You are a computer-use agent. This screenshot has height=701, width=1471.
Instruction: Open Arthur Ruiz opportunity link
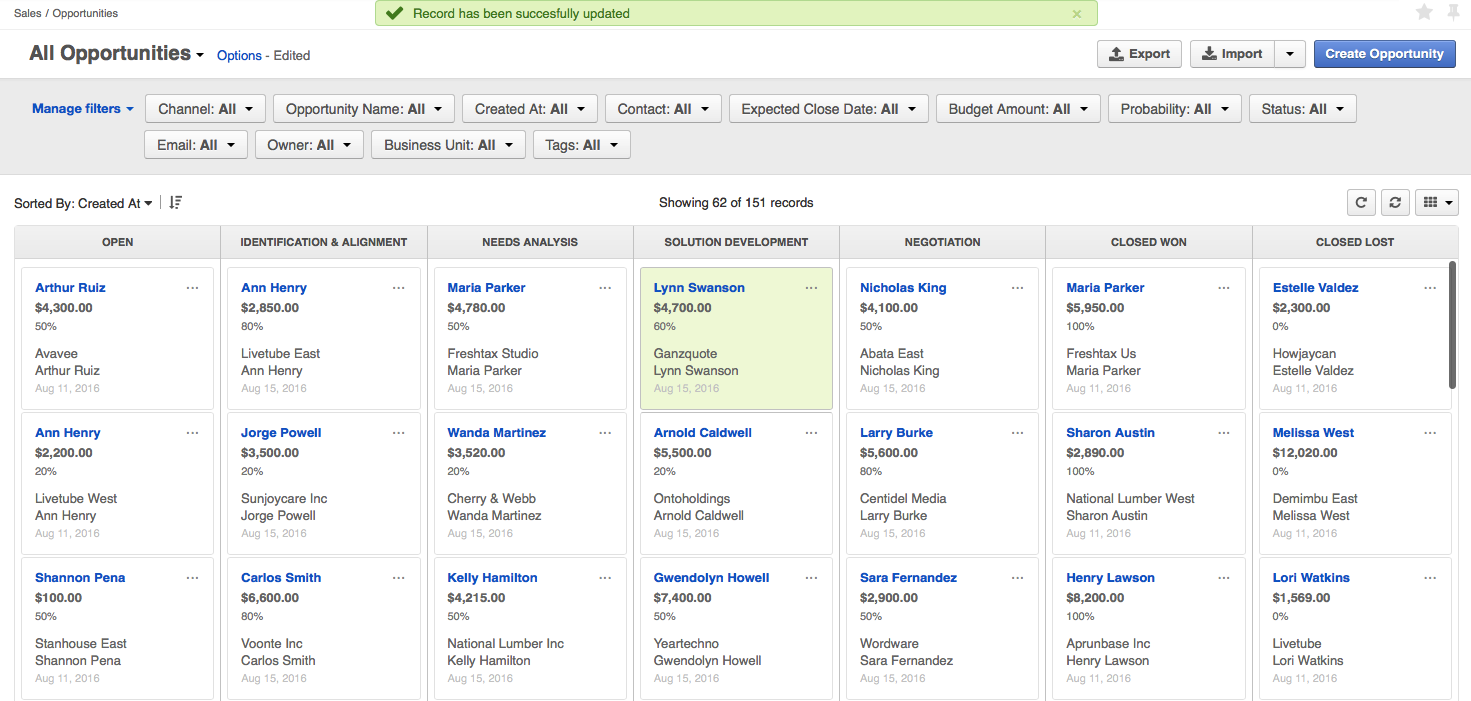tap(70, 288)
